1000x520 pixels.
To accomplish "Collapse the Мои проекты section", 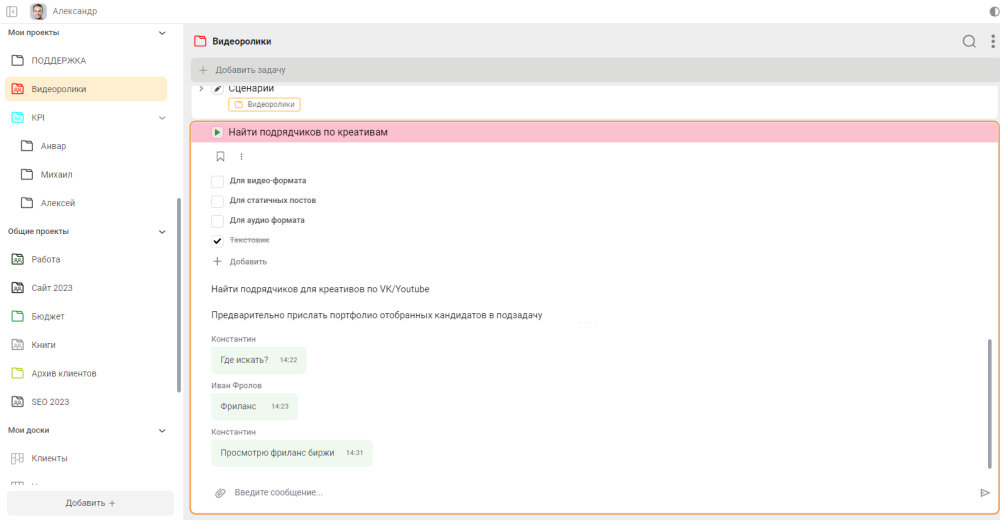I will coord(162,33).
